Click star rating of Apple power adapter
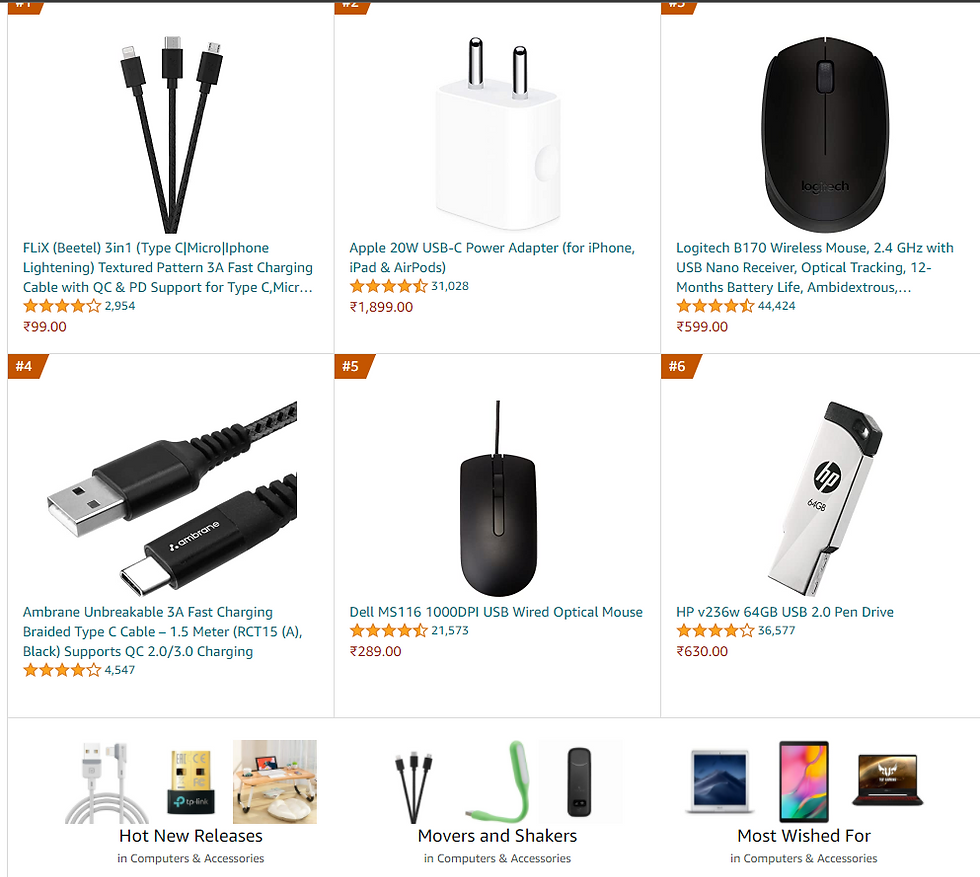This screenshot has width=980, height=877. point(388,286)
